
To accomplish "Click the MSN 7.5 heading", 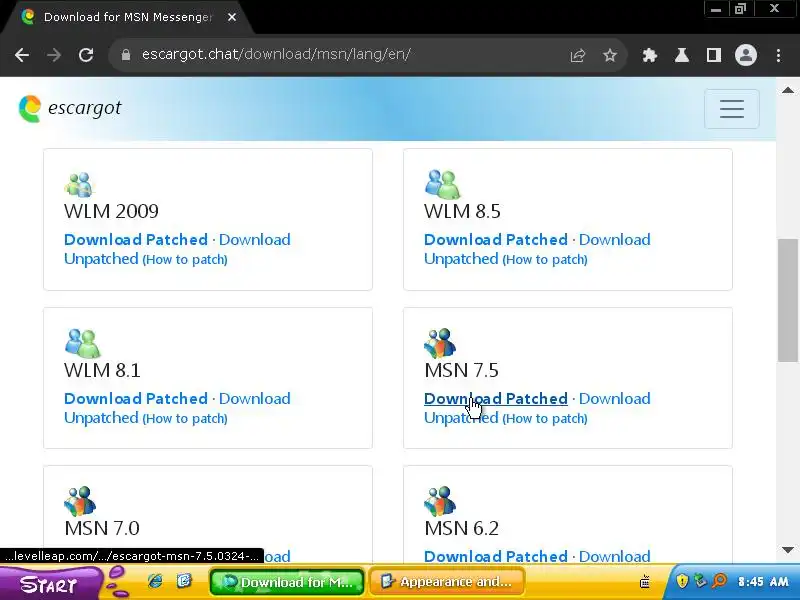I will [x=461, y=370].
